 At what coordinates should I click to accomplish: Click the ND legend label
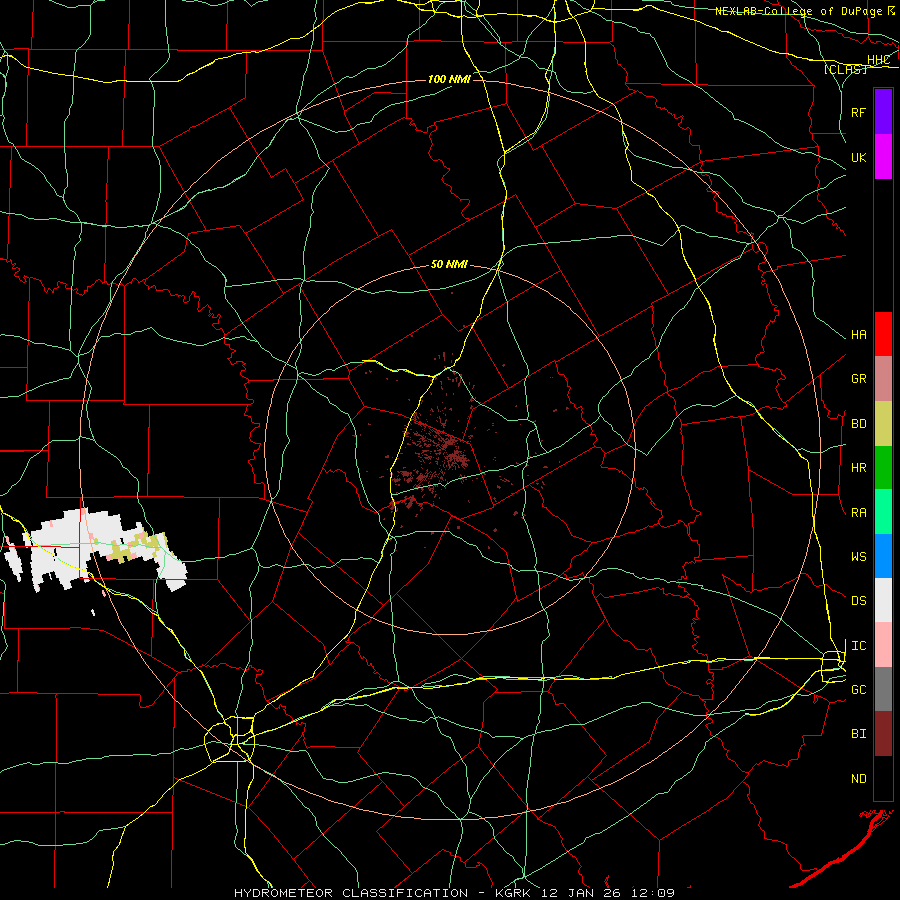pyautogui.click(x=858, y=778)
